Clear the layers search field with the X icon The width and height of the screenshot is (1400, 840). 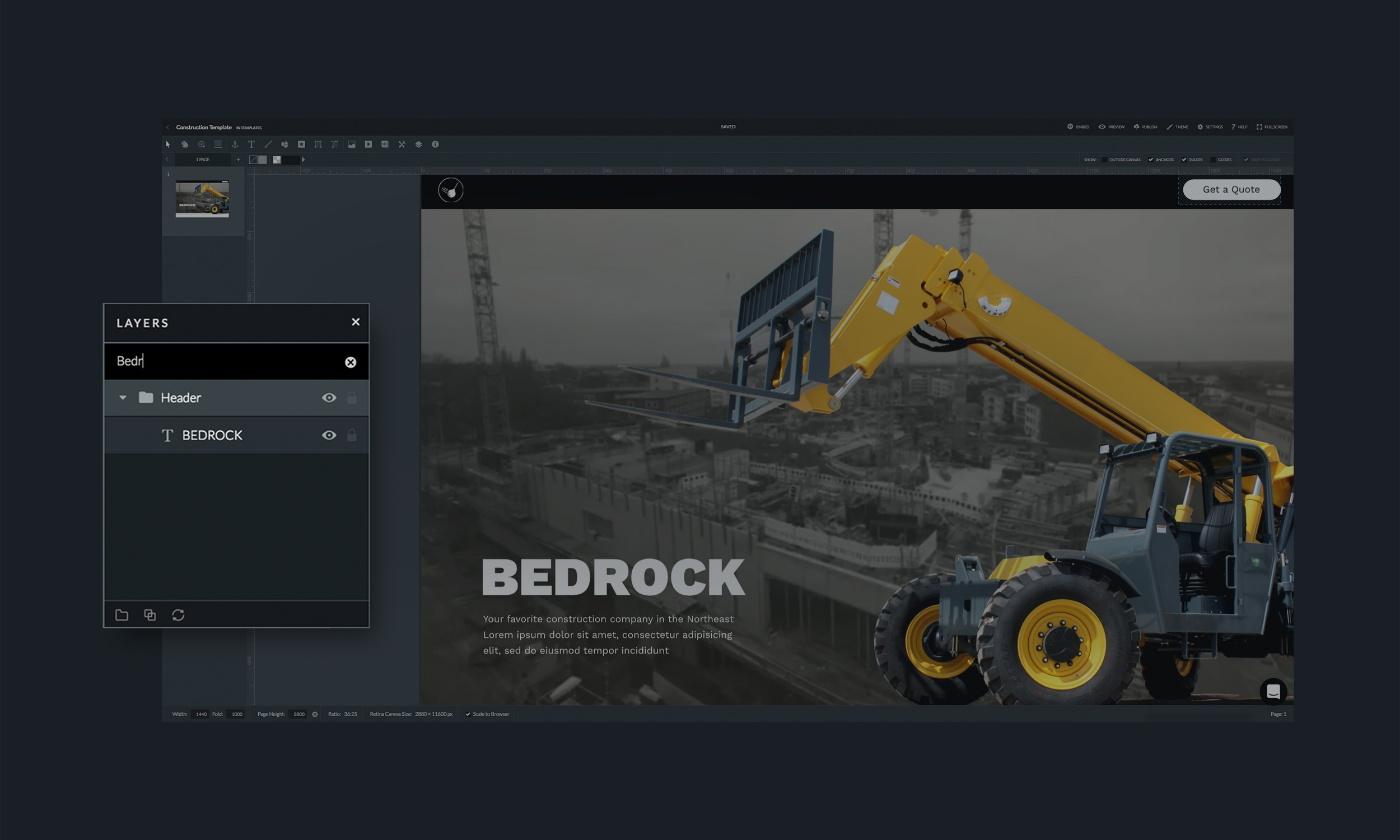click(x=350, y=362)
